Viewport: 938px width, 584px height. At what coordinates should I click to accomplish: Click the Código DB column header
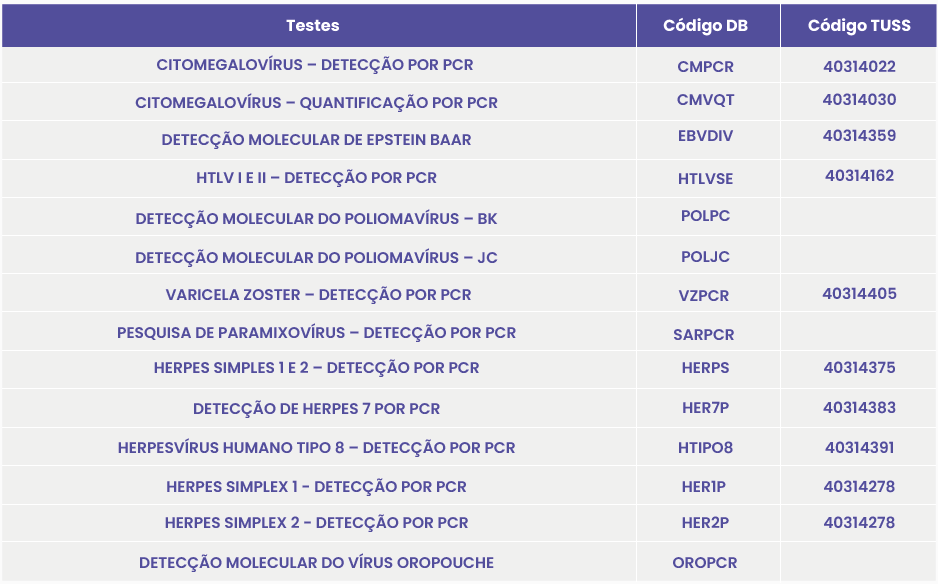[x=705, y=26]
